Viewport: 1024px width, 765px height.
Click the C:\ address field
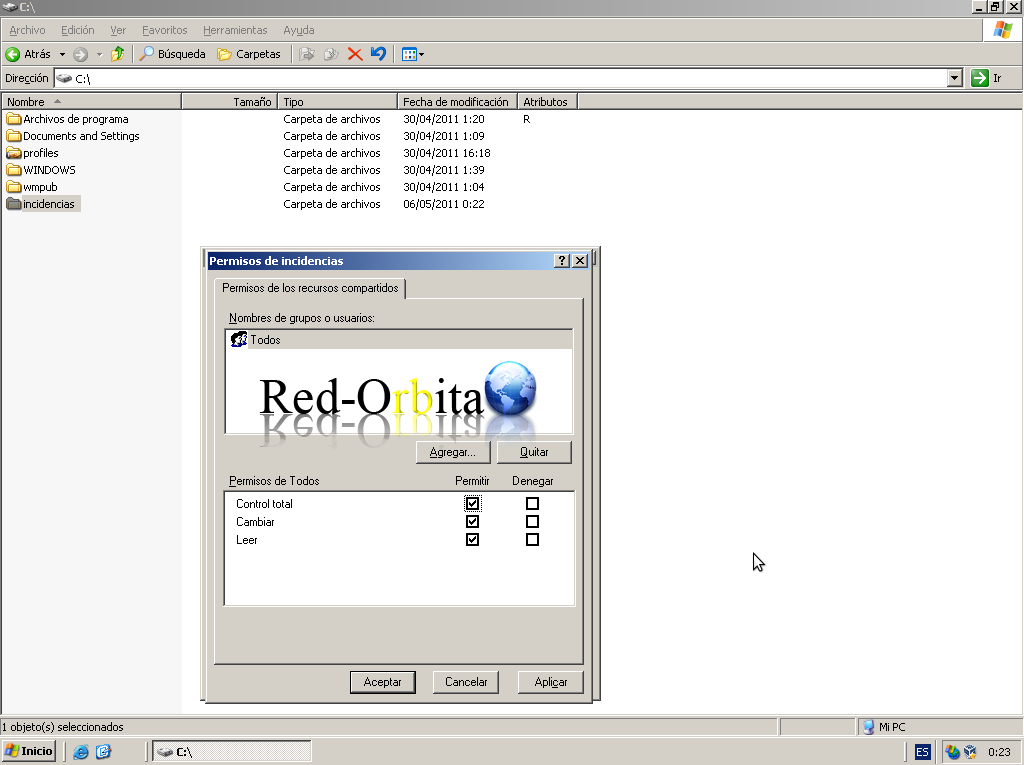[500, 78]
